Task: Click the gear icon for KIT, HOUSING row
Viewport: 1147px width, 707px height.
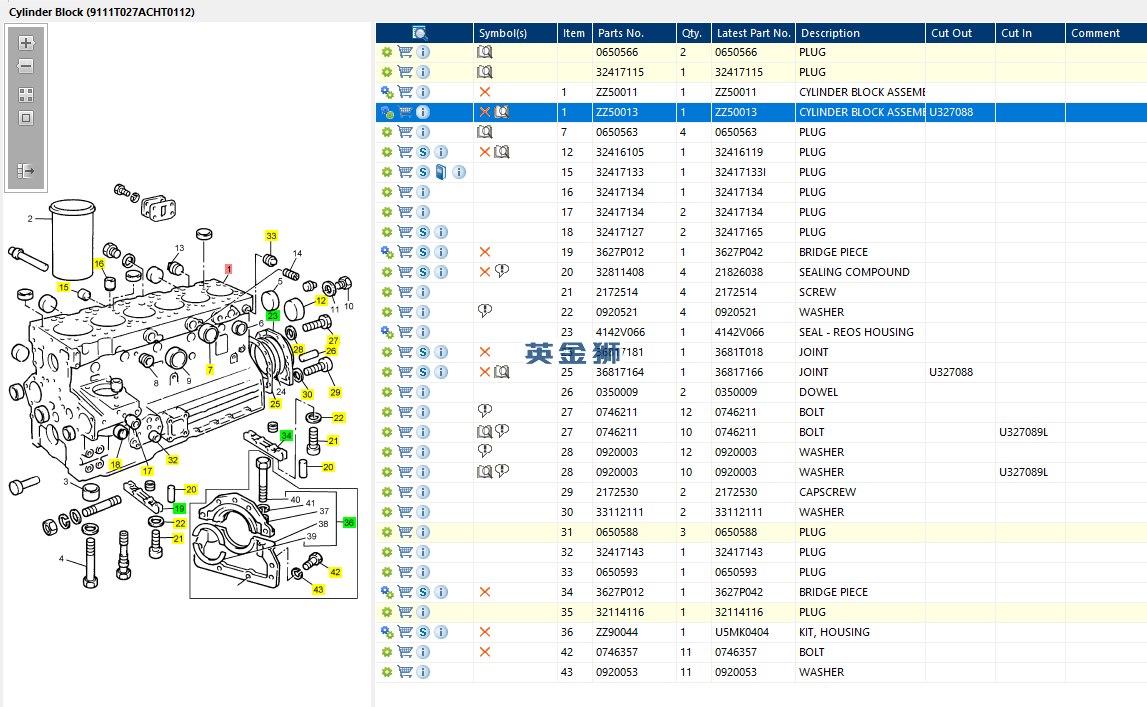Action: (387, 632)
